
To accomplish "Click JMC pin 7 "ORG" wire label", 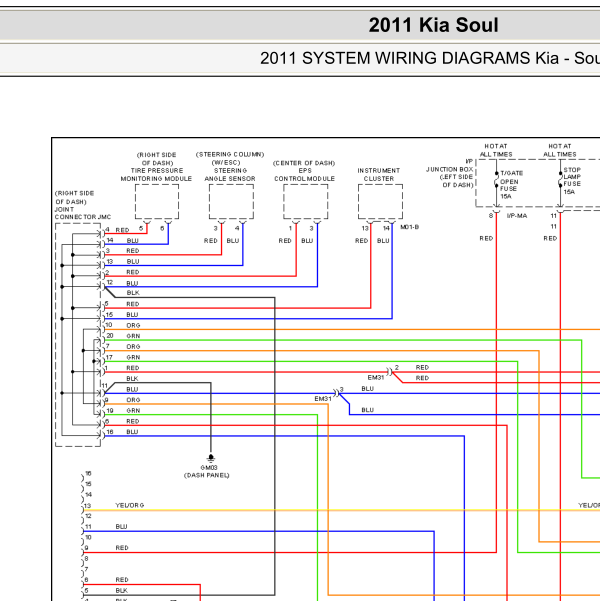I will [x=133, y=346].
